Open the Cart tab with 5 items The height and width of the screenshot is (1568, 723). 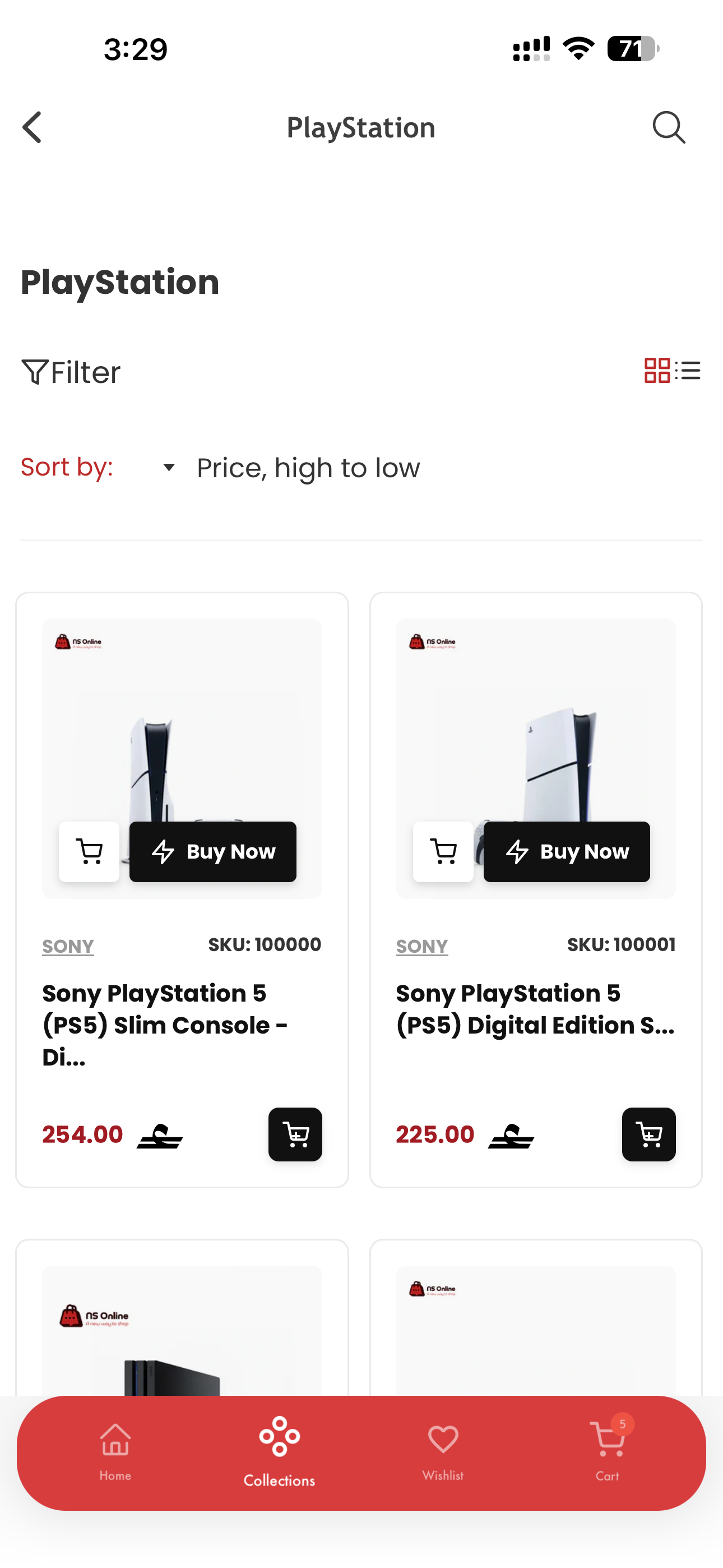pos(609,1452)
